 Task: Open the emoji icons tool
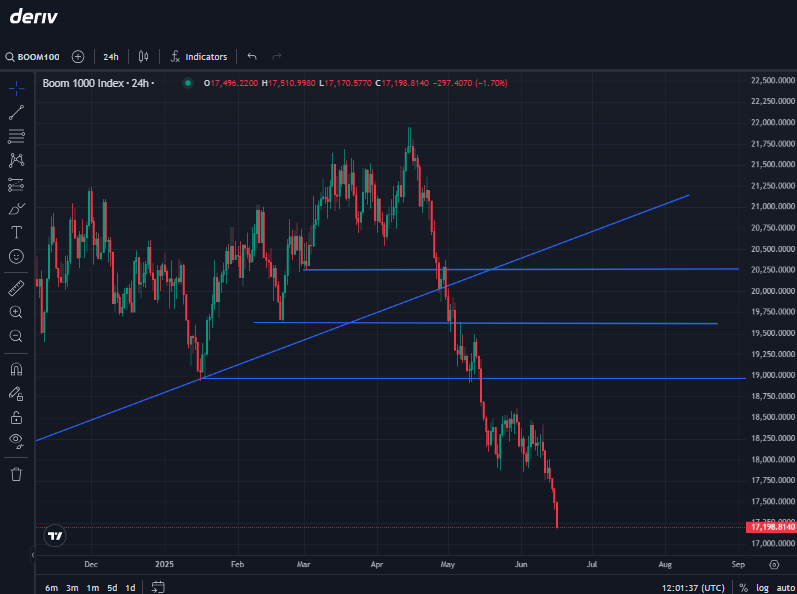coord(16,257)
